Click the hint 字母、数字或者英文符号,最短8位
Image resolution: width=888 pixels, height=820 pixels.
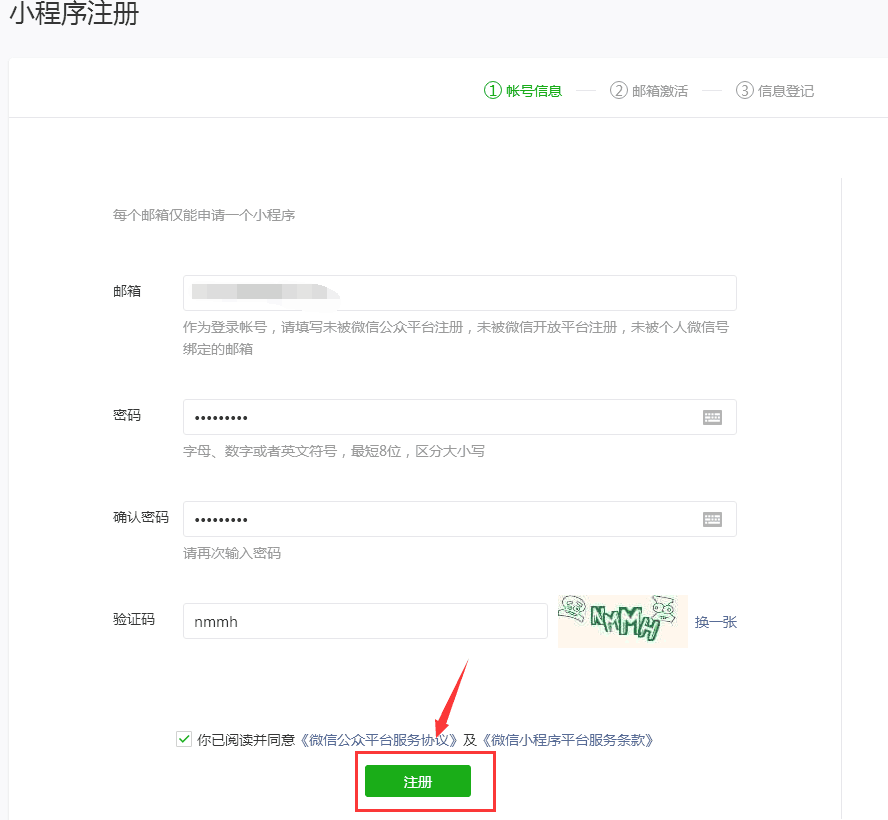pyautogui.click(x=292, y=451)
